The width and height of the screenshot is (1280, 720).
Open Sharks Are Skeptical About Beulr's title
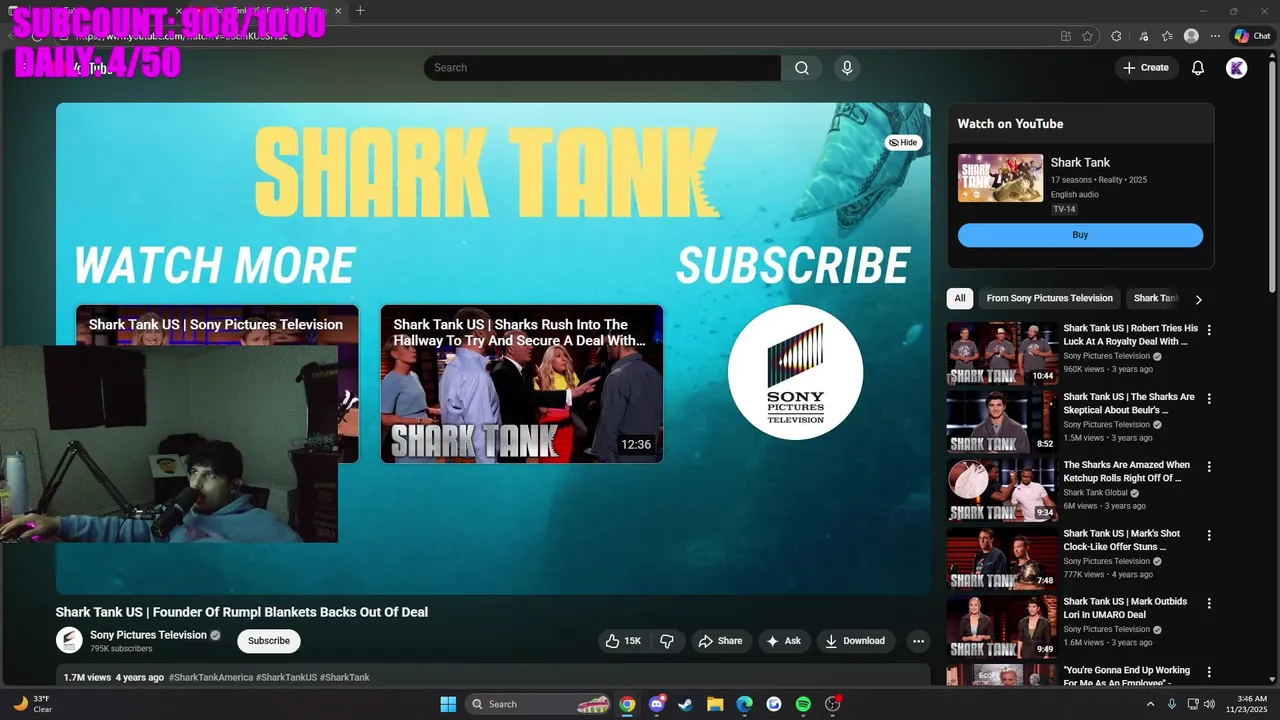point(1129,403)
